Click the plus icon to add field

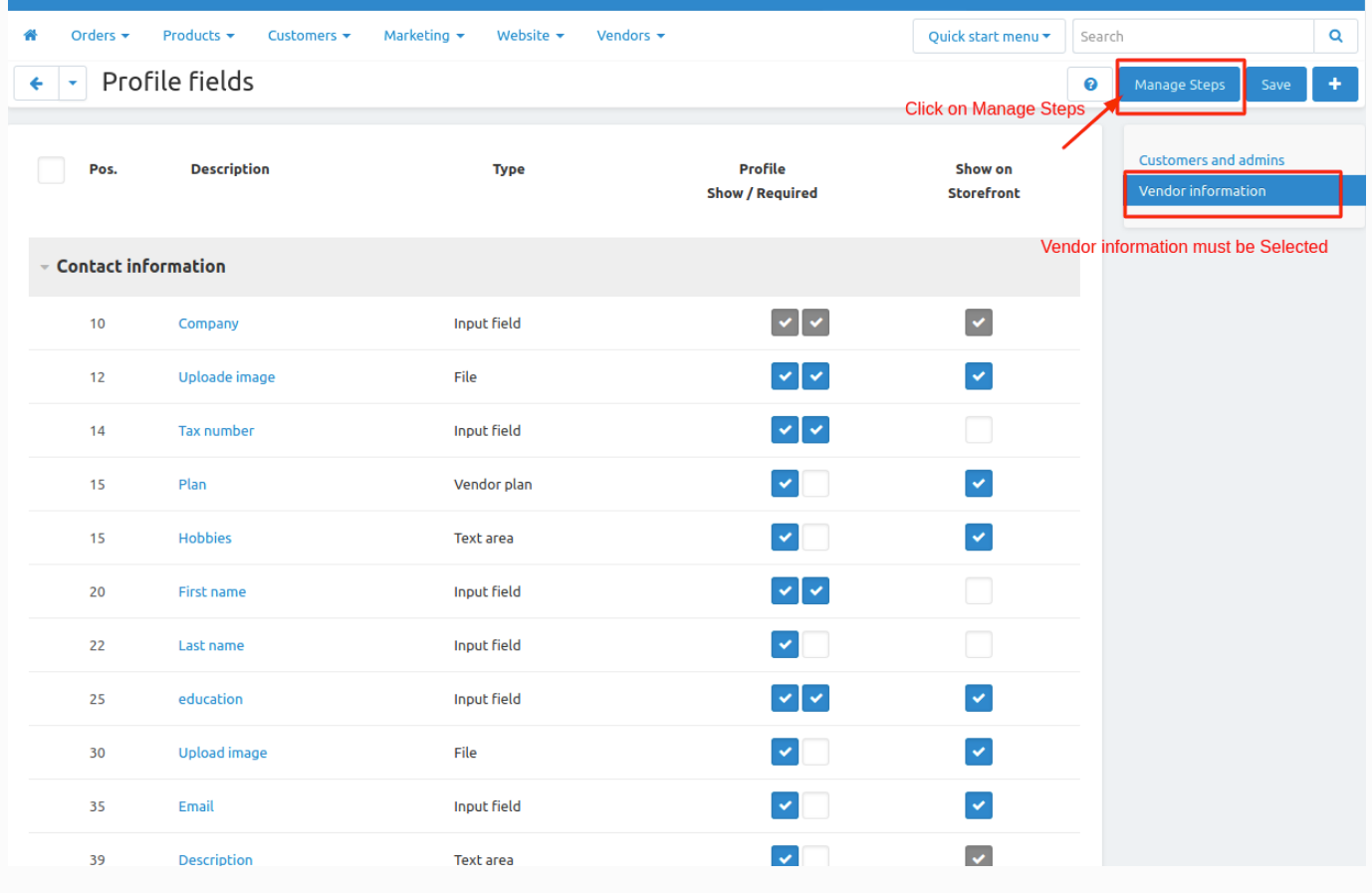coord(1334,84)
